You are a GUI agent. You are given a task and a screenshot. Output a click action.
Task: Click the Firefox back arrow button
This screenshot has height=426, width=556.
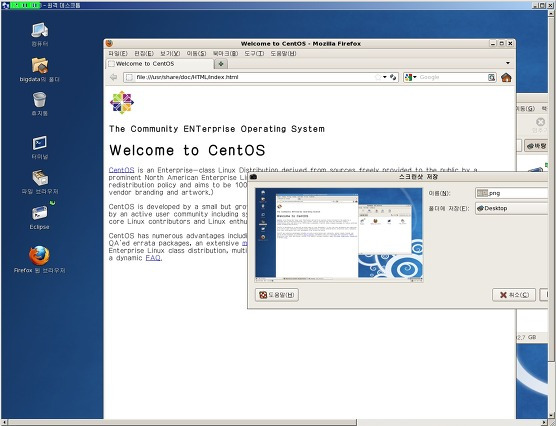[113, 77]
